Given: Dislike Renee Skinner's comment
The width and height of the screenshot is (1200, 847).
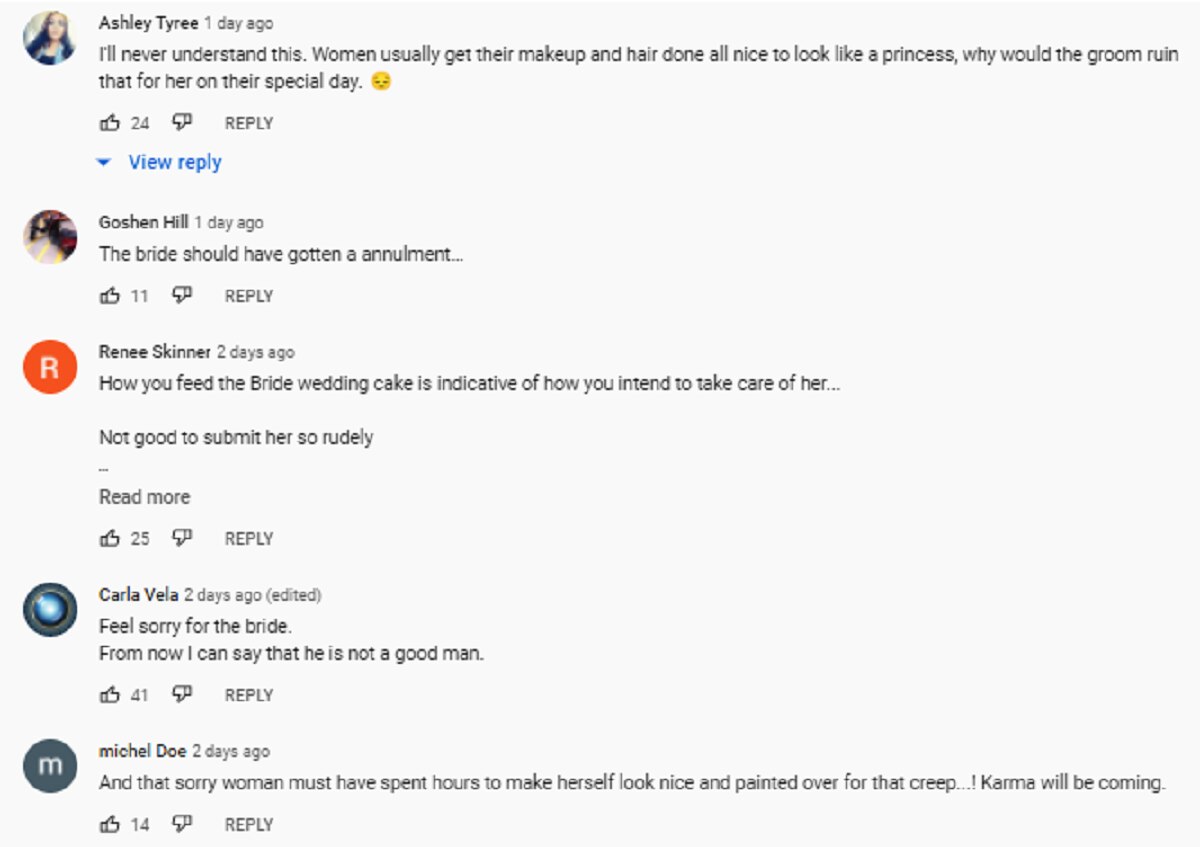Looking at the screenshot, I should point(181,539).
